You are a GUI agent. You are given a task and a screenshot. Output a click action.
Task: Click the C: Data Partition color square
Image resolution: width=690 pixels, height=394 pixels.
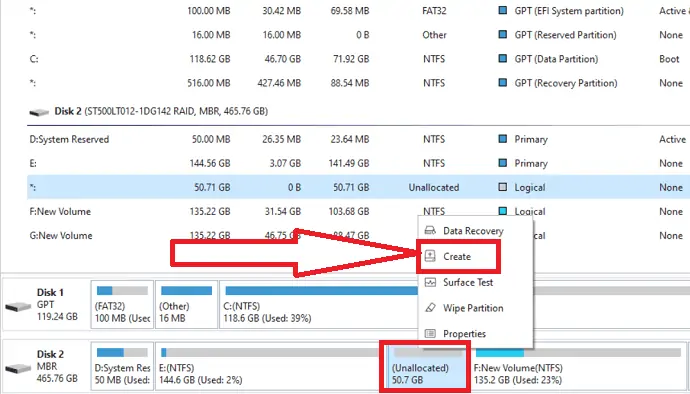tap(503, 59)
